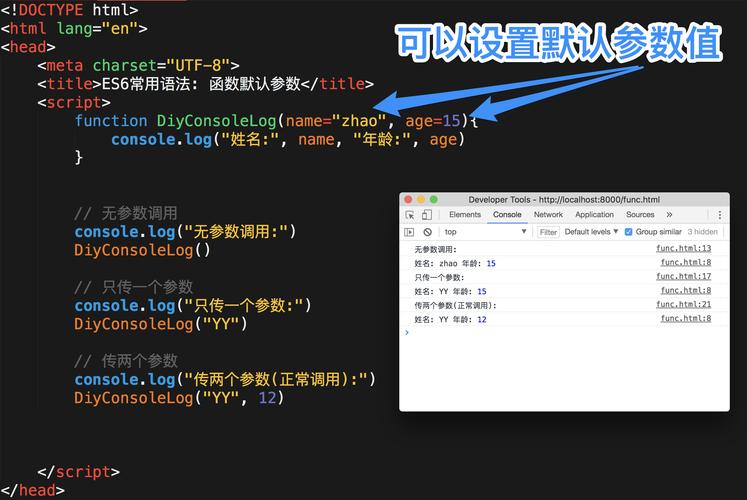Image resolution: width=747 pixels, height=500 pixels.
Task: Open the Network tab
Action: [x=548, y=215]
